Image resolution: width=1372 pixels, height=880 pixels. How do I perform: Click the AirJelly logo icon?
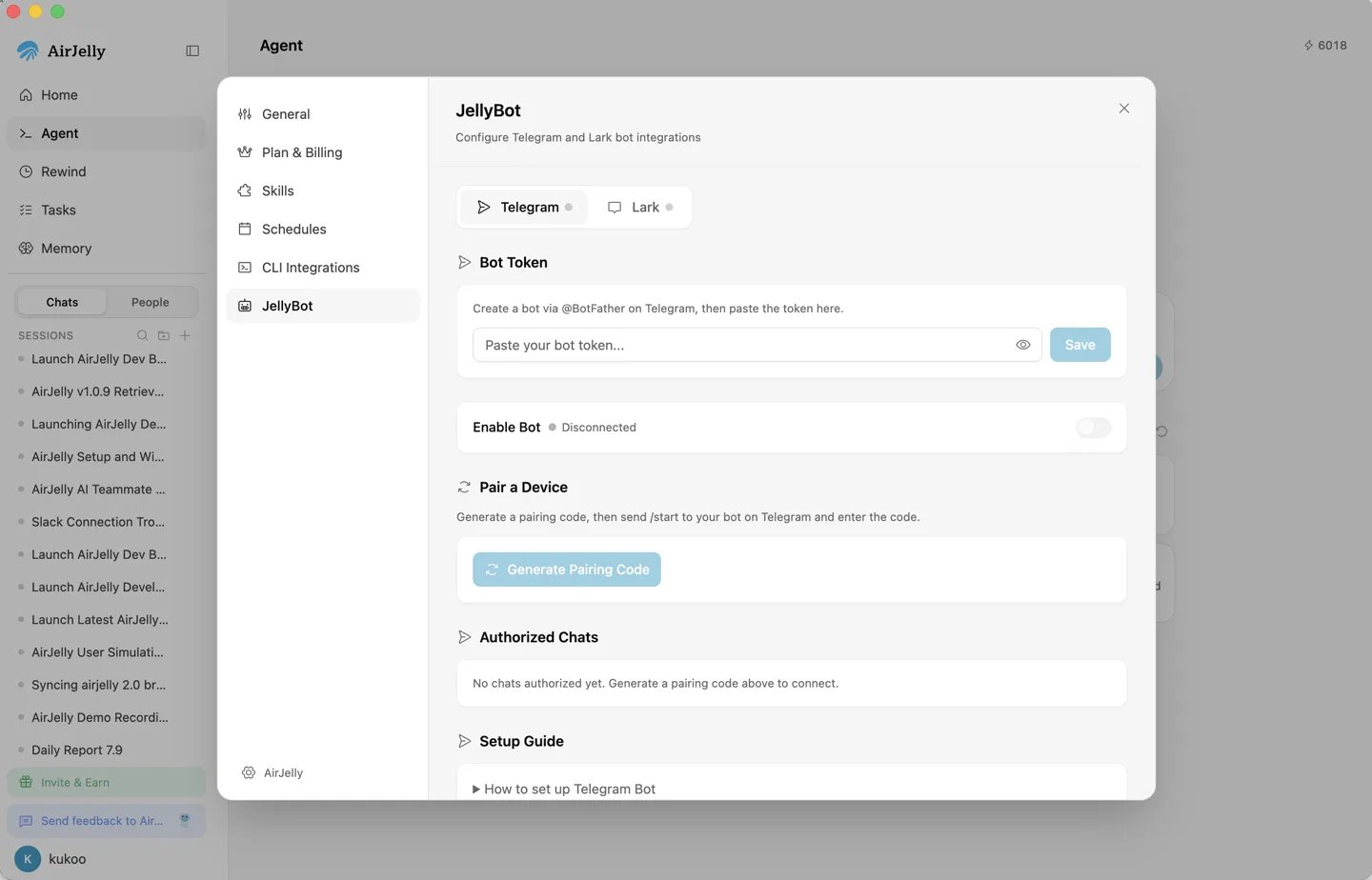29,50
